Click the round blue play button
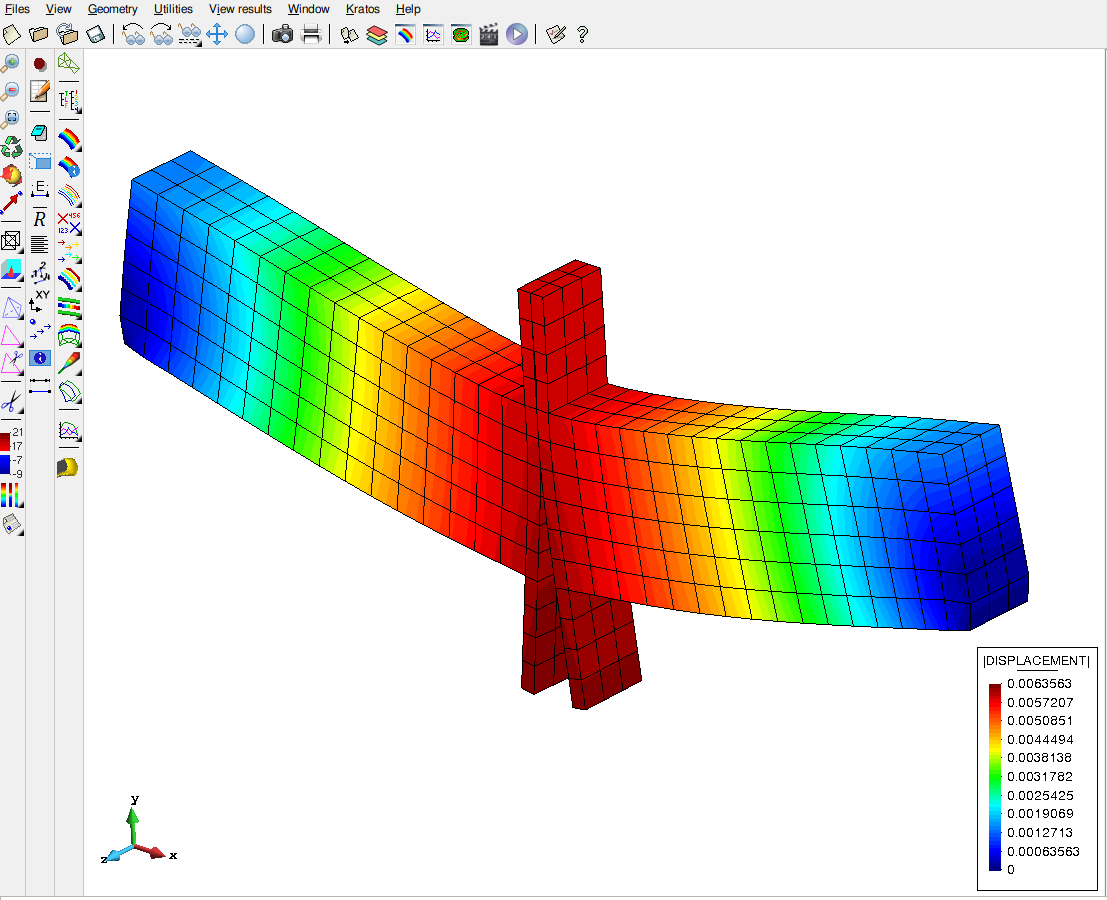Screen dimensions: 1107x900 (517, 34)
